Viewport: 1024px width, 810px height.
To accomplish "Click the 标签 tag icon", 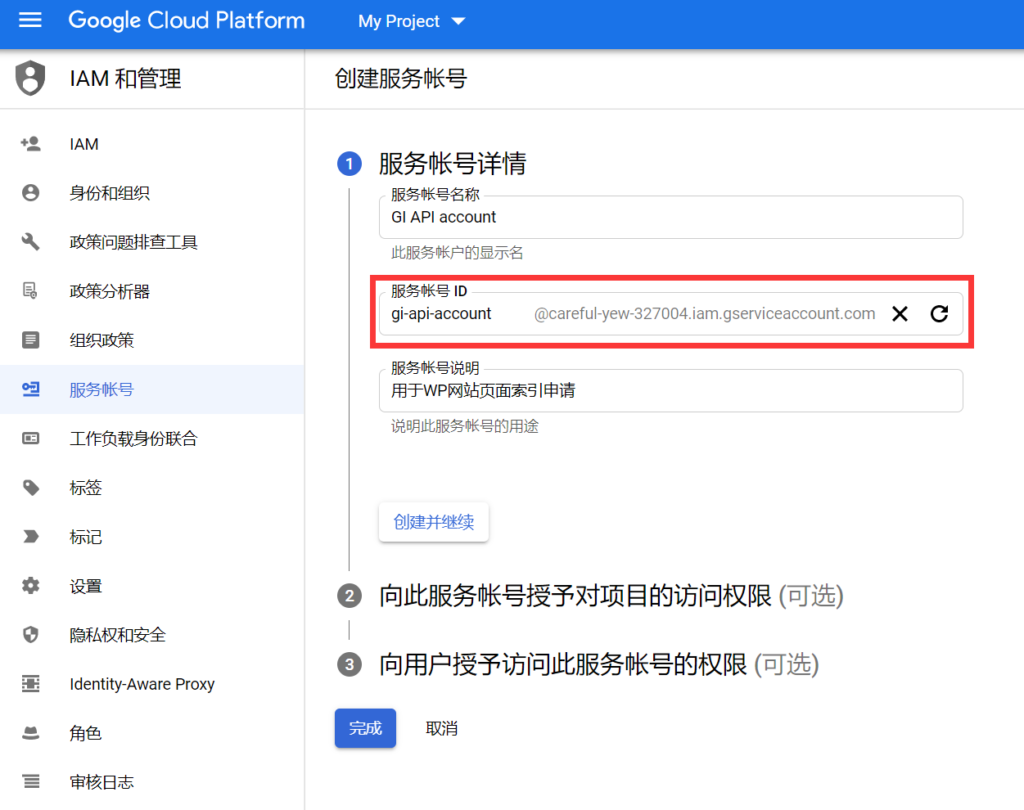I will pyautogui.click(x=31, y=488).
